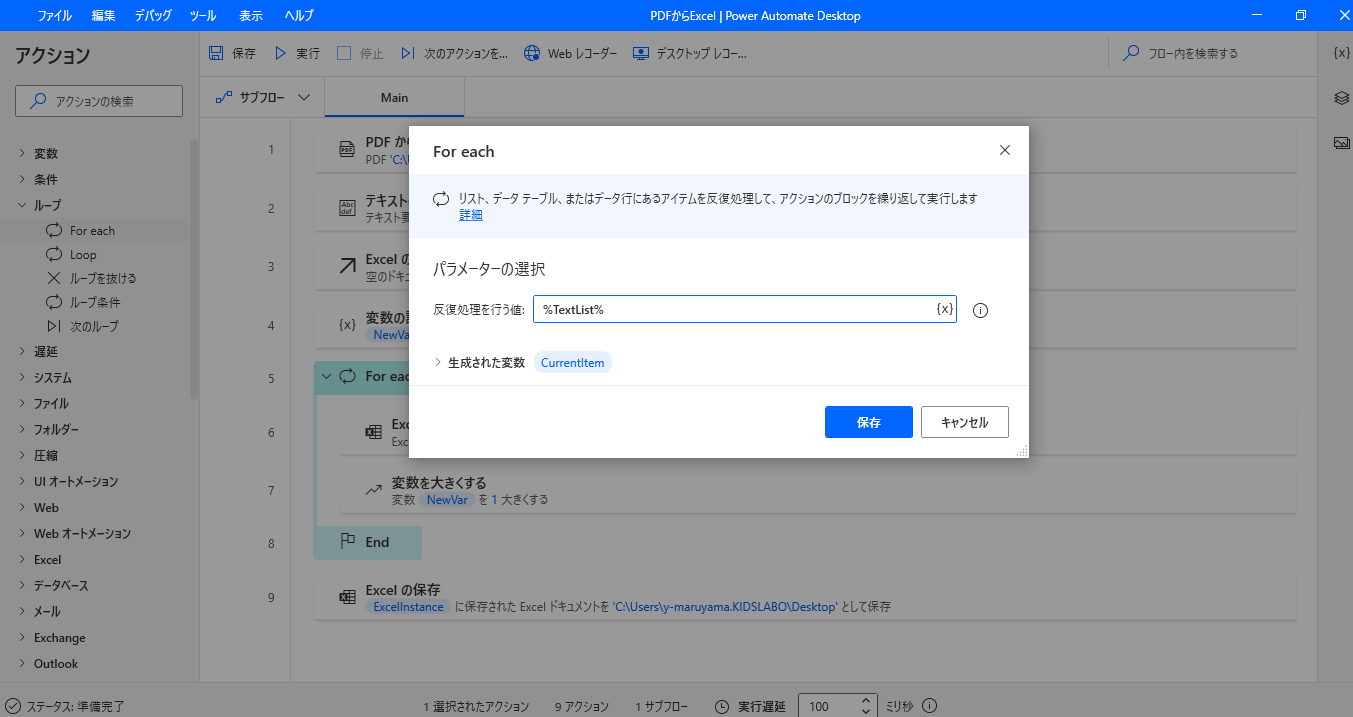Select the End action in row 8

[x=368, y=542]
